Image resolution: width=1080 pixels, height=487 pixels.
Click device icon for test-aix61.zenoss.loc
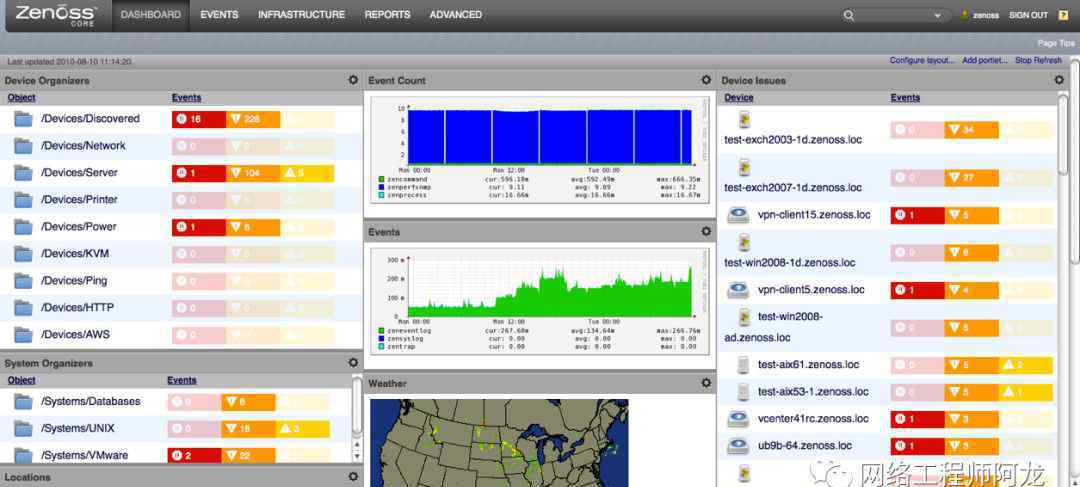(743, 365)
